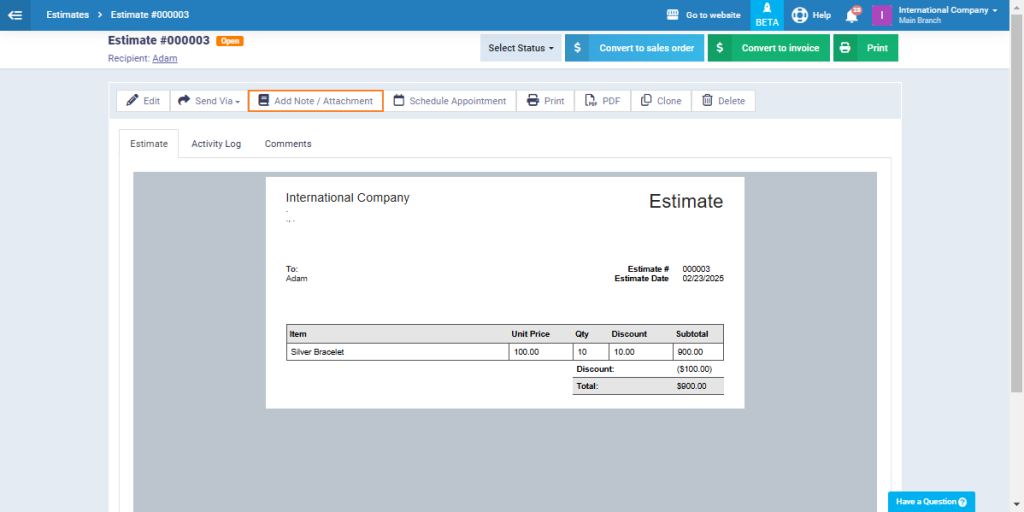Click the Estimate #000003 breadcrumb text
This screenshot has width=1024, height=512.
[x=150, y=15]
